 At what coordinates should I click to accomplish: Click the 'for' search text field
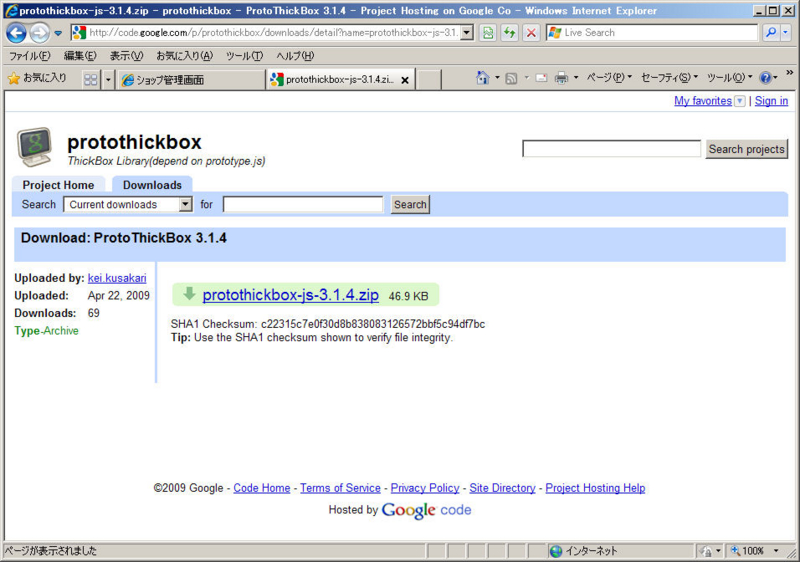303,205
